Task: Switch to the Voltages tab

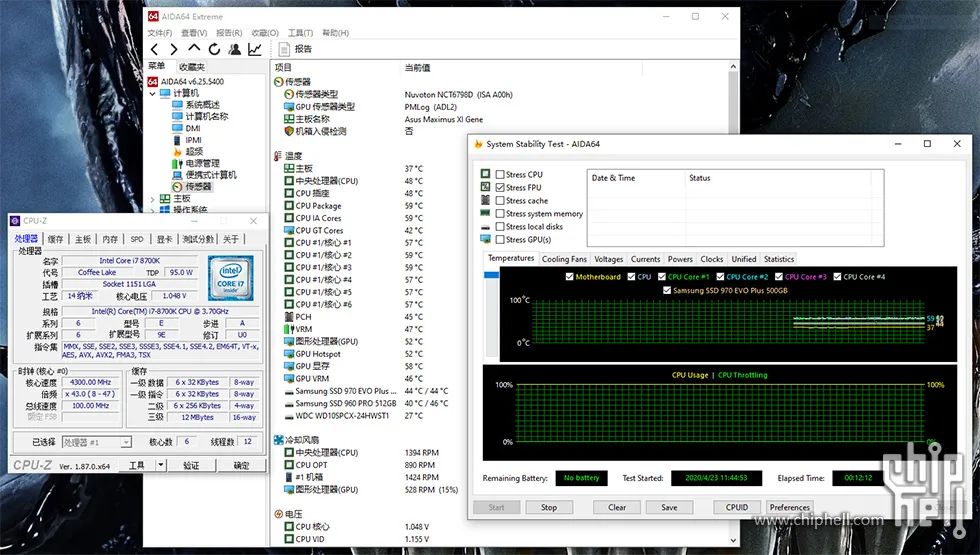Action: click(608, 259)
